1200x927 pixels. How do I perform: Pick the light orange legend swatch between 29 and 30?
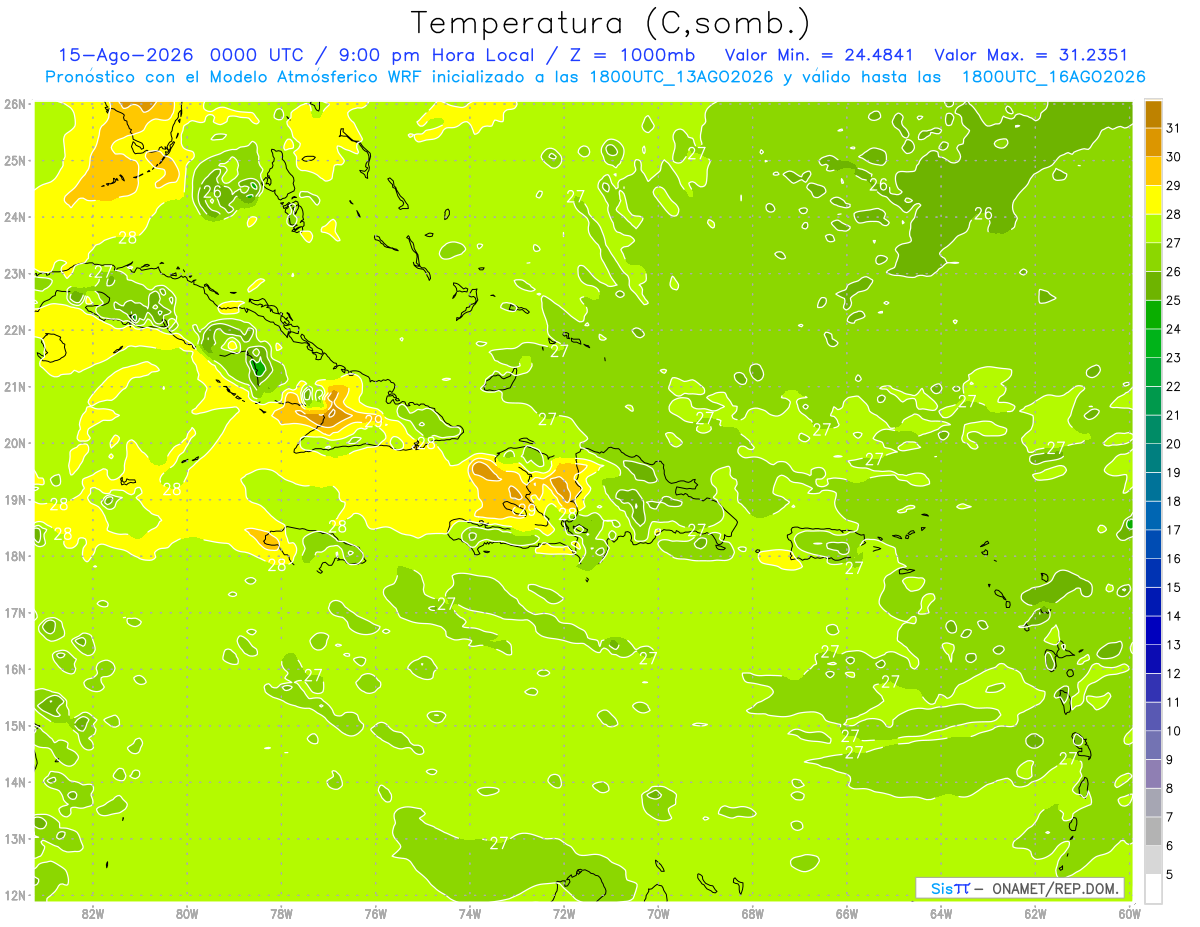pyautogui.click(x=1153, y=172)
